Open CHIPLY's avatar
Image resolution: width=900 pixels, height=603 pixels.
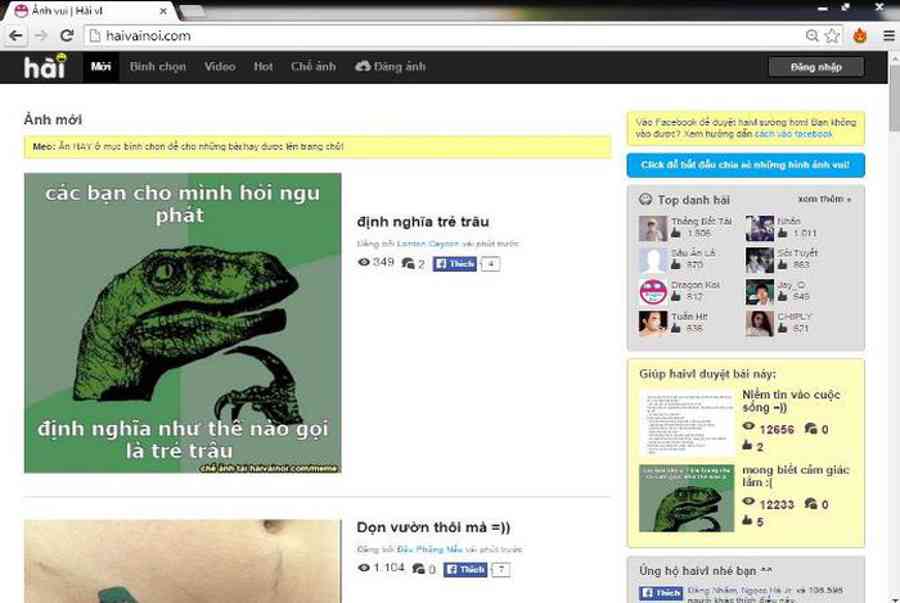[759, 323]
